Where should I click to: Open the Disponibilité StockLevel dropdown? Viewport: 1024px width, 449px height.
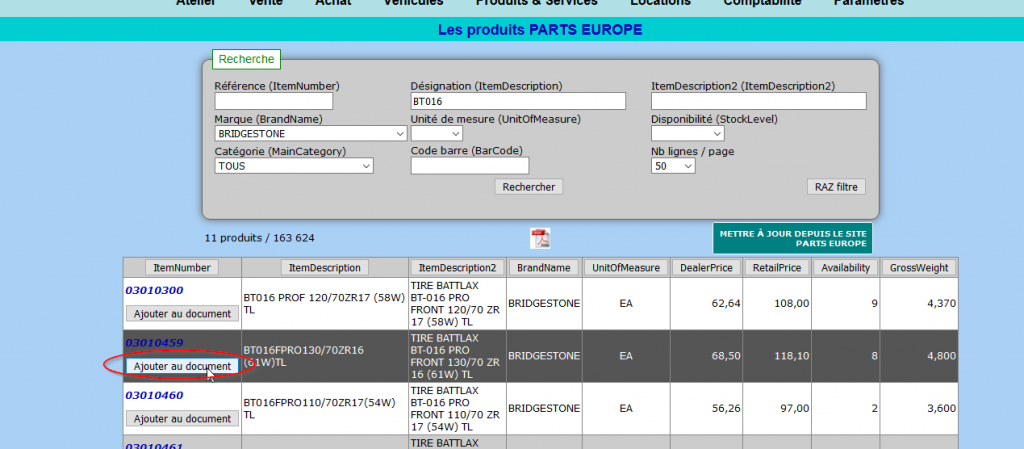point(688,134)
